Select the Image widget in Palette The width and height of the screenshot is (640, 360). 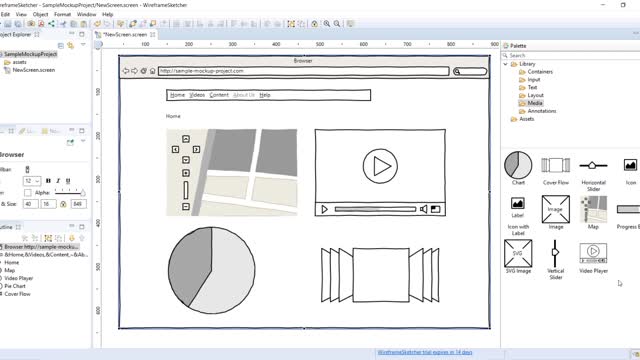(x=556, y=209)
